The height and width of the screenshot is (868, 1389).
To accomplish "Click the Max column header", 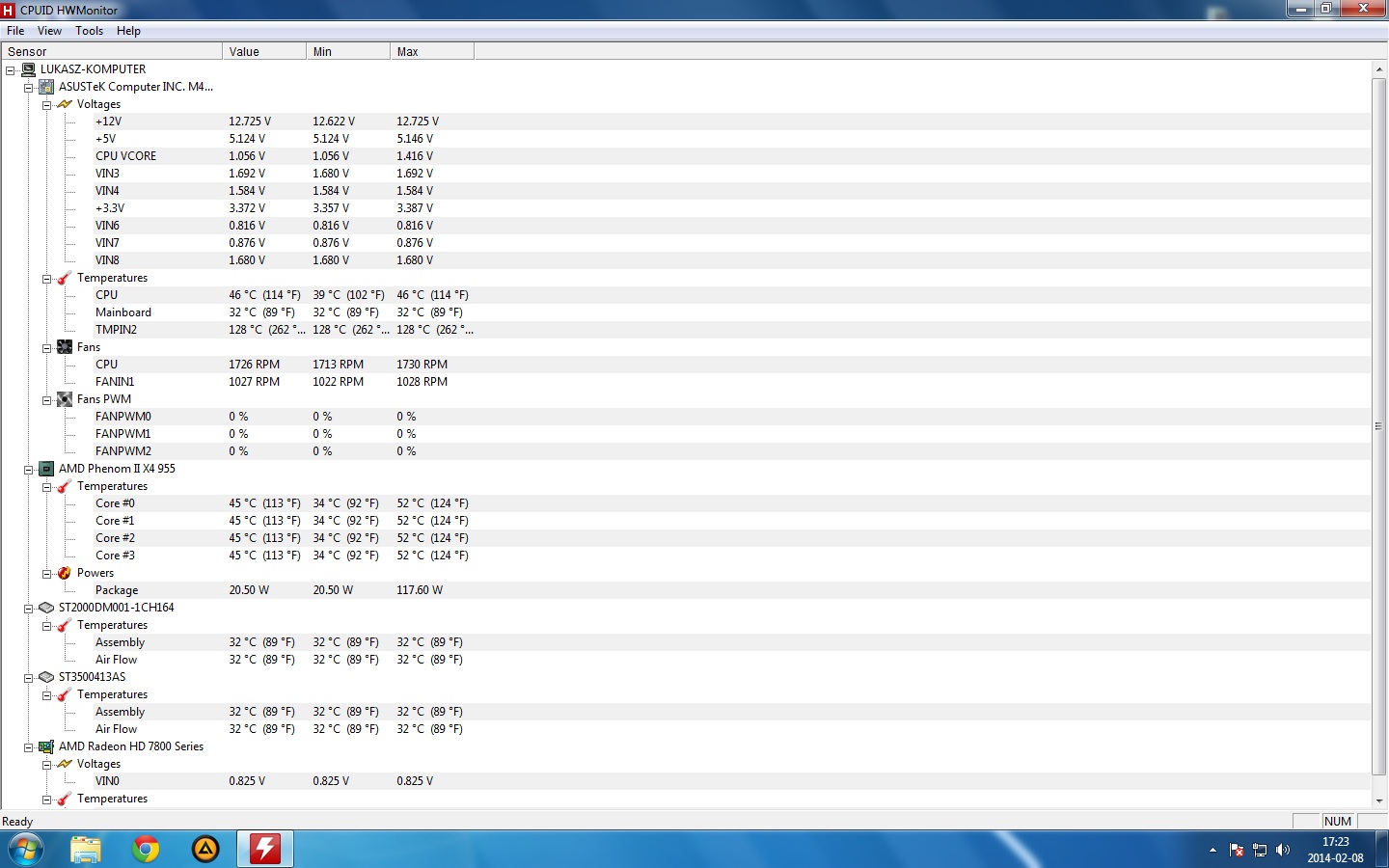I will coord(432,52).
